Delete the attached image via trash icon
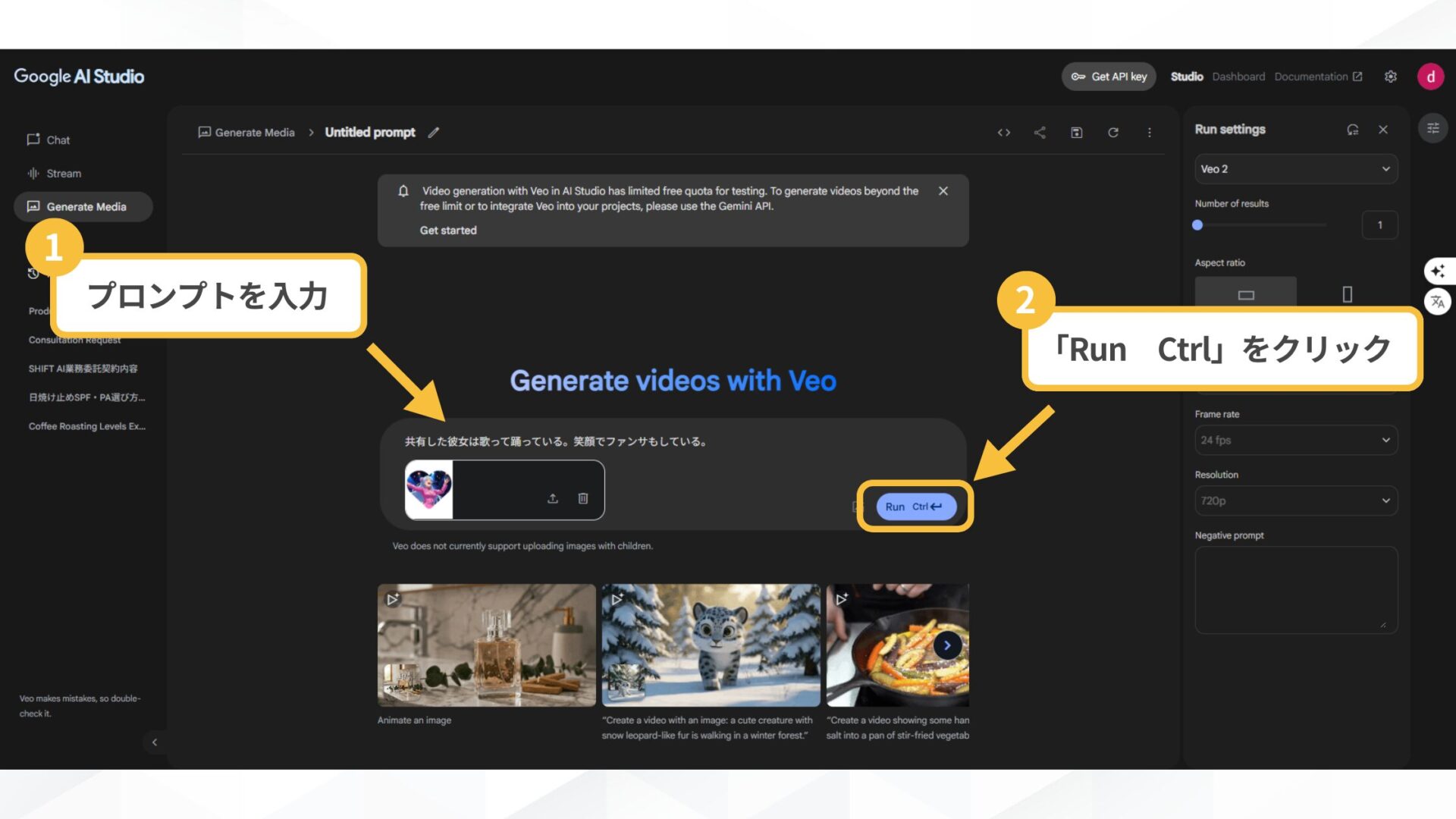This screenshot has height=819, width=1456. click(583, 498)
